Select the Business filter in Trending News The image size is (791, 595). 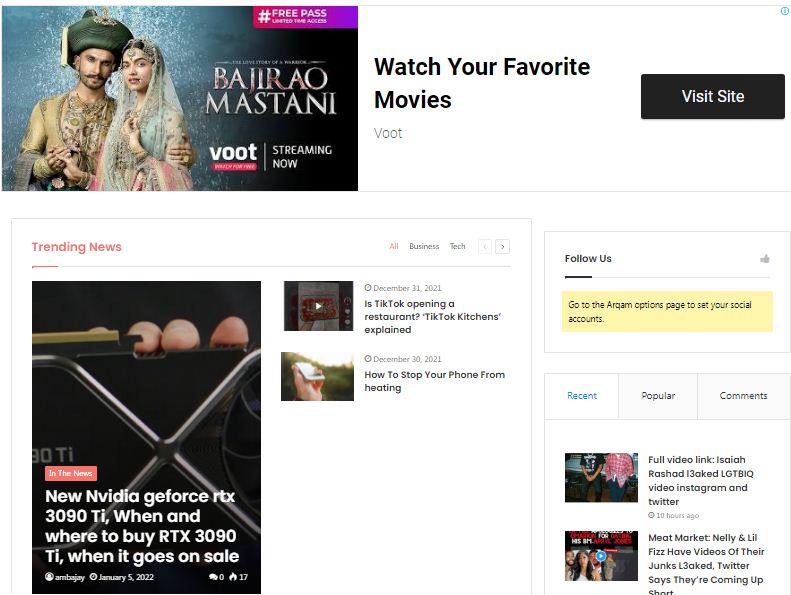pyautogui.click(x=424, y=246)
